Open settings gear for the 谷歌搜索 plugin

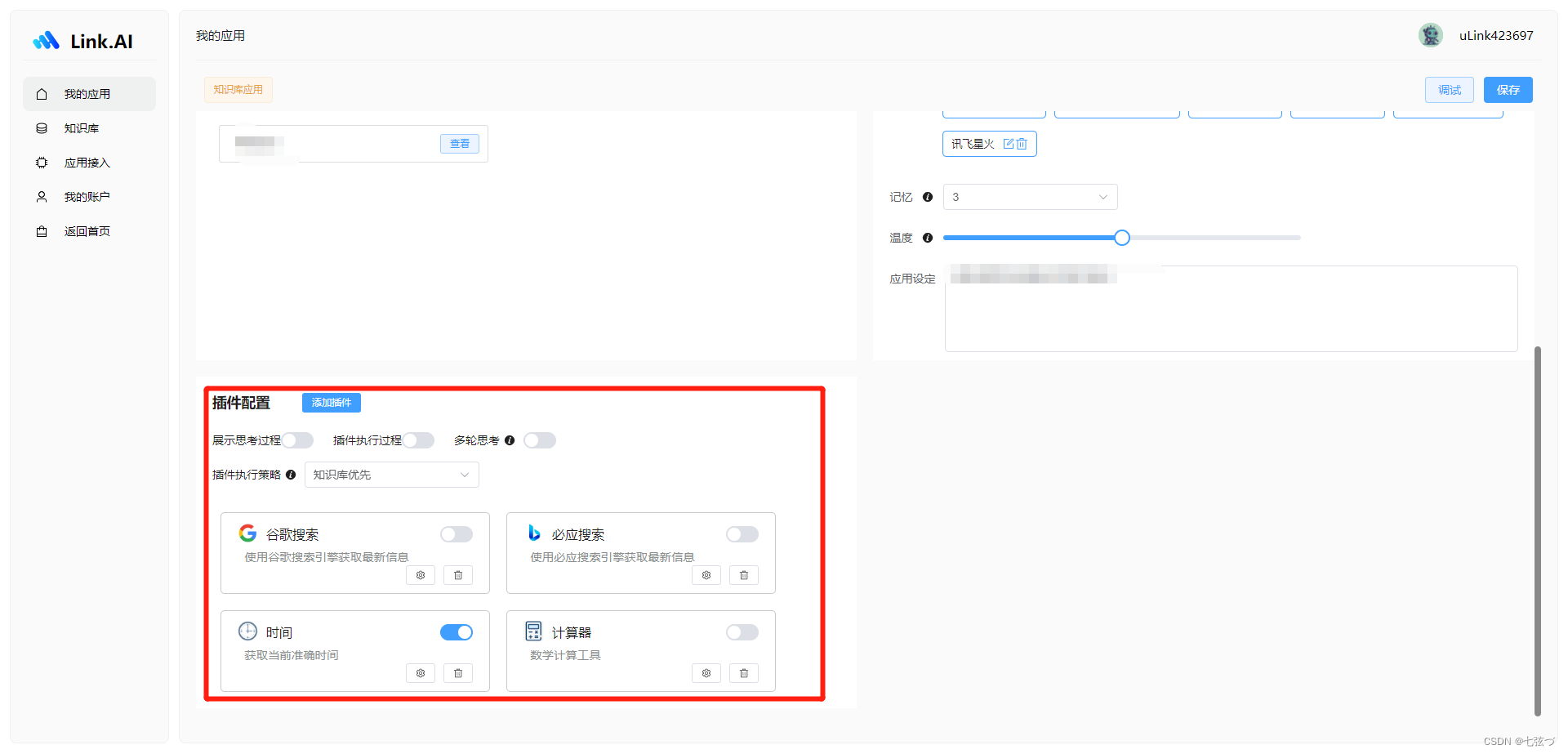tap(421, 575)
